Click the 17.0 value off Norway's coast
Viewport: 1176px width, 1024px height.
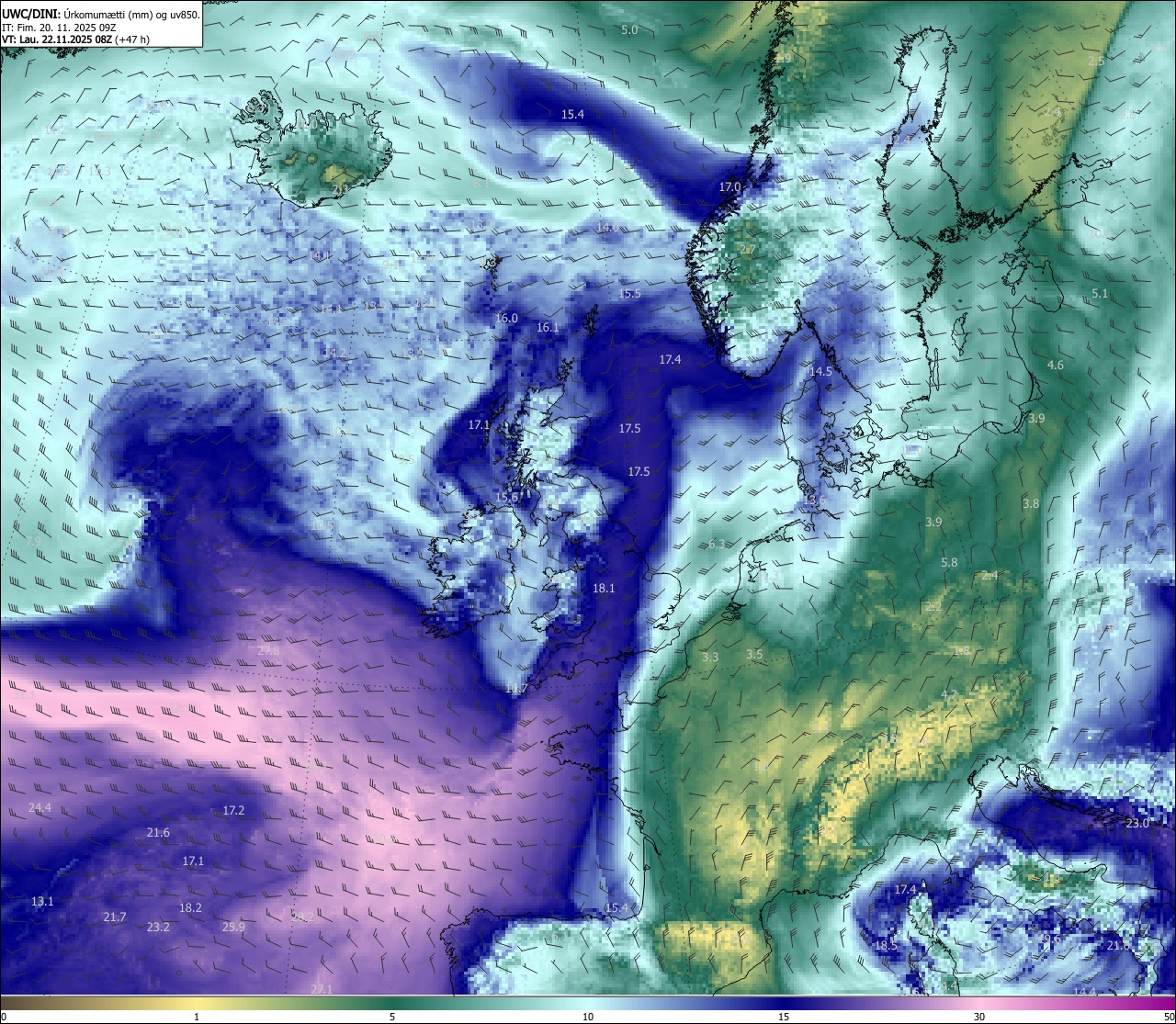pos(729,186)
